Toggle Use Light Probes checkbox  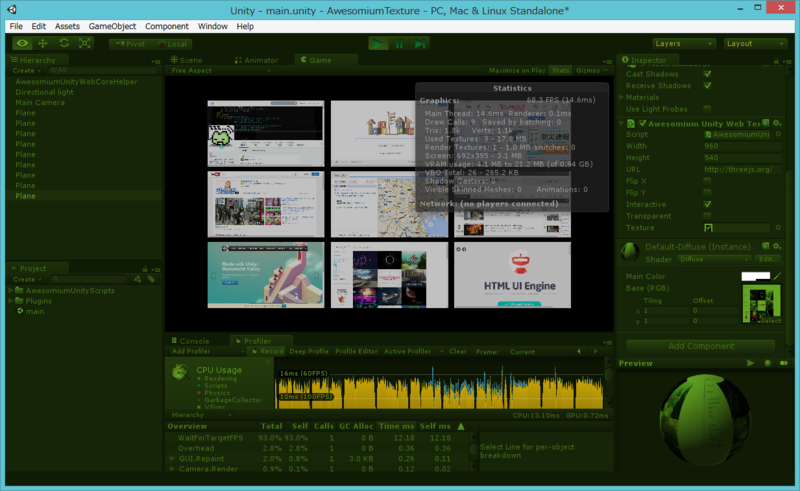pos(707,109)
